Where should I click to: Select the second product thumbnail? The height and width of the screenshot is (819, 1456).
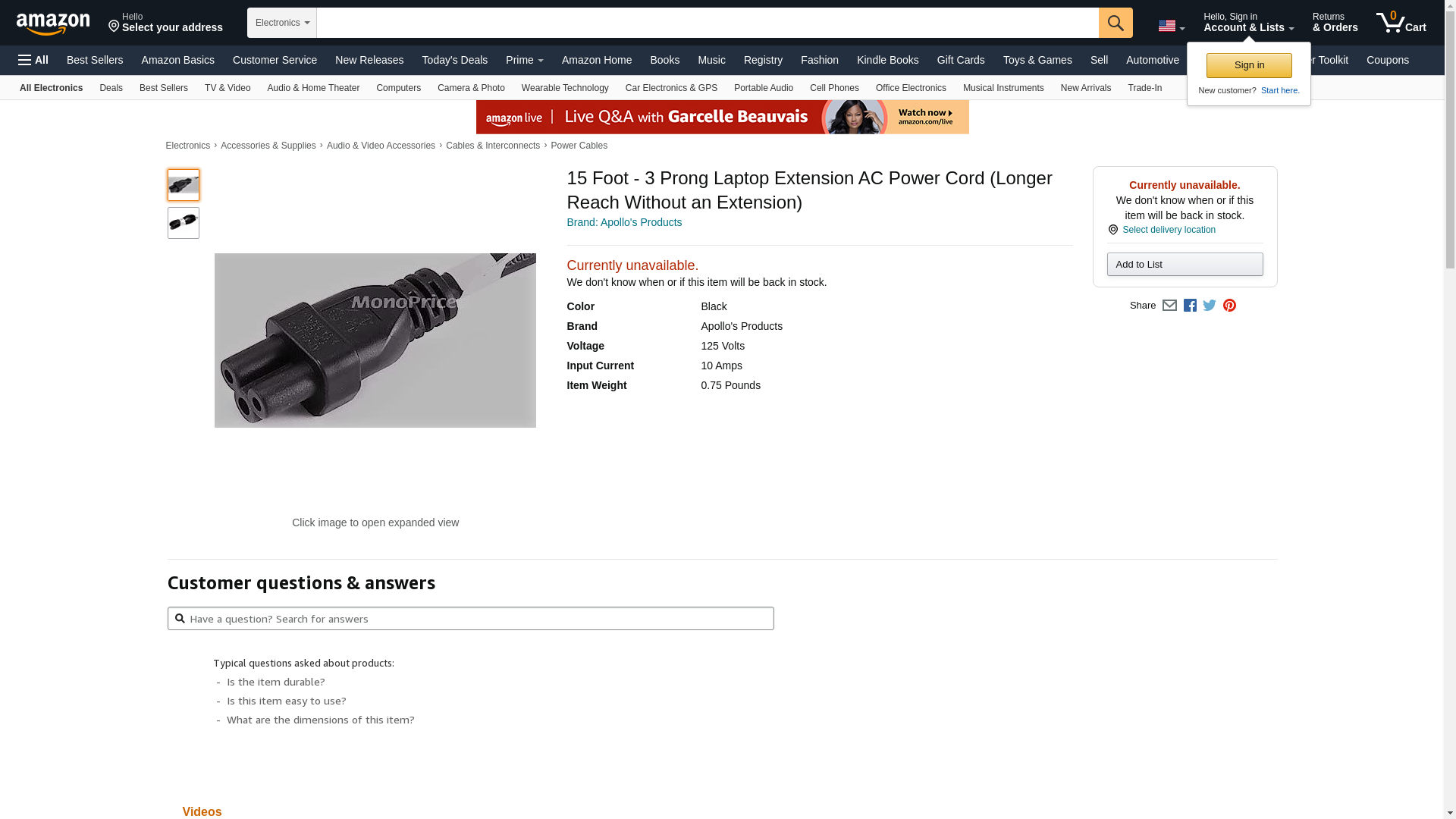point(184,223)
